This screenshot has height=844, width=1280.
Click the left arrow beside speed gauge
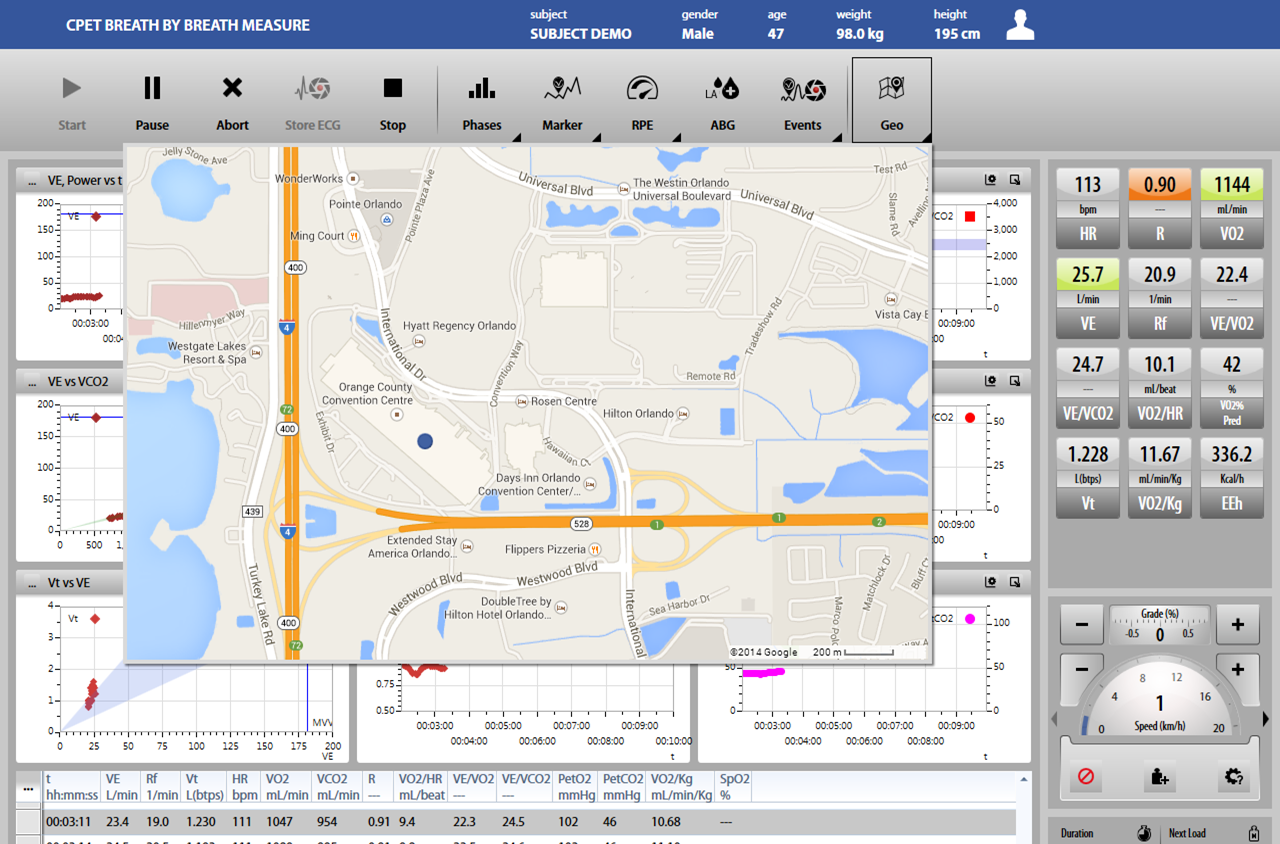point(1054,719)
